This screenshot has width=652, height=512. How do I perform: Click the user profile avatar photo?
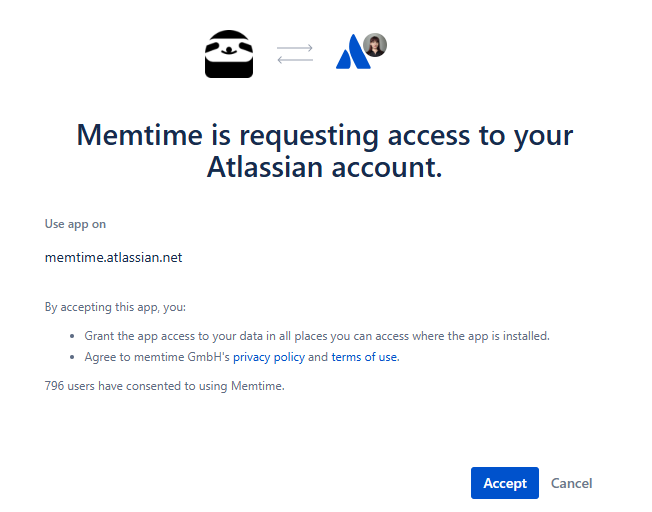click(375, 45)
